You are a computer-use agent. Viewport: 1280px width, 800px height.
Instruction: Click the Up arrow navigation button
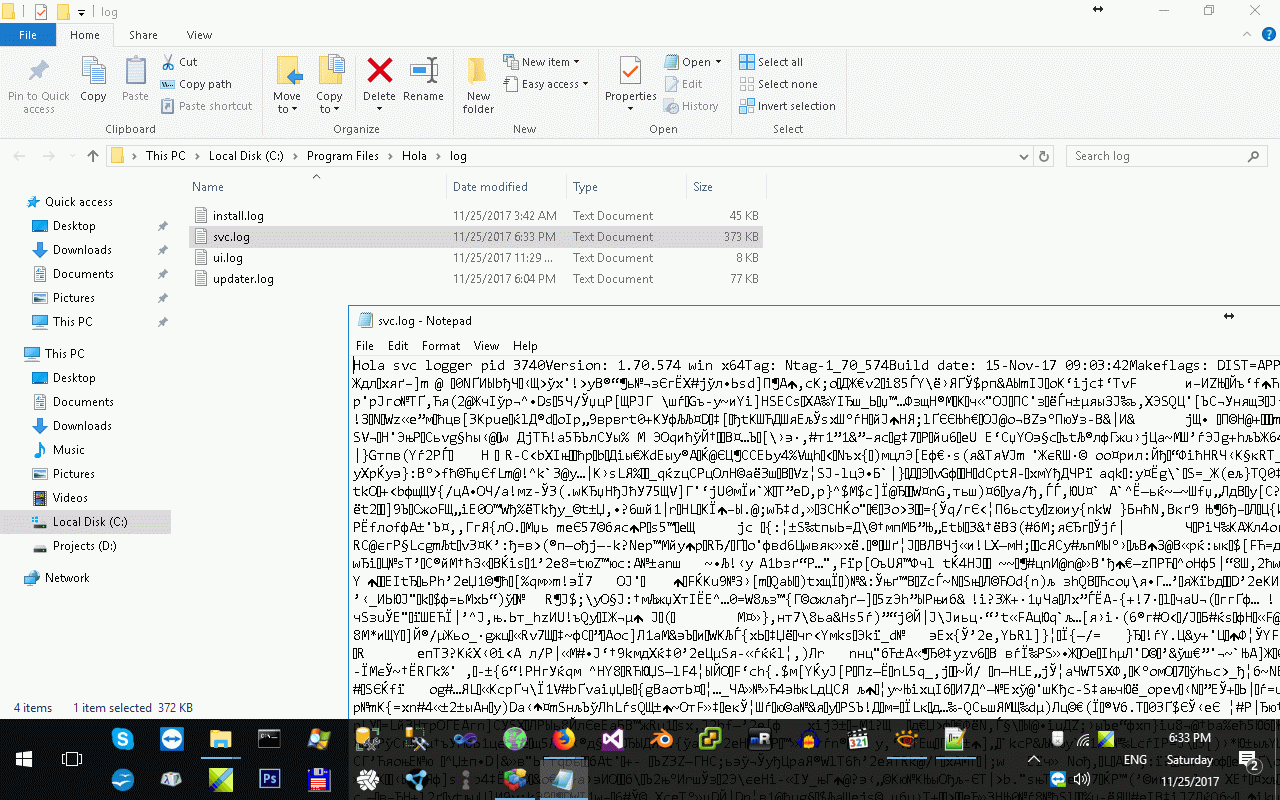pos(93,156)
